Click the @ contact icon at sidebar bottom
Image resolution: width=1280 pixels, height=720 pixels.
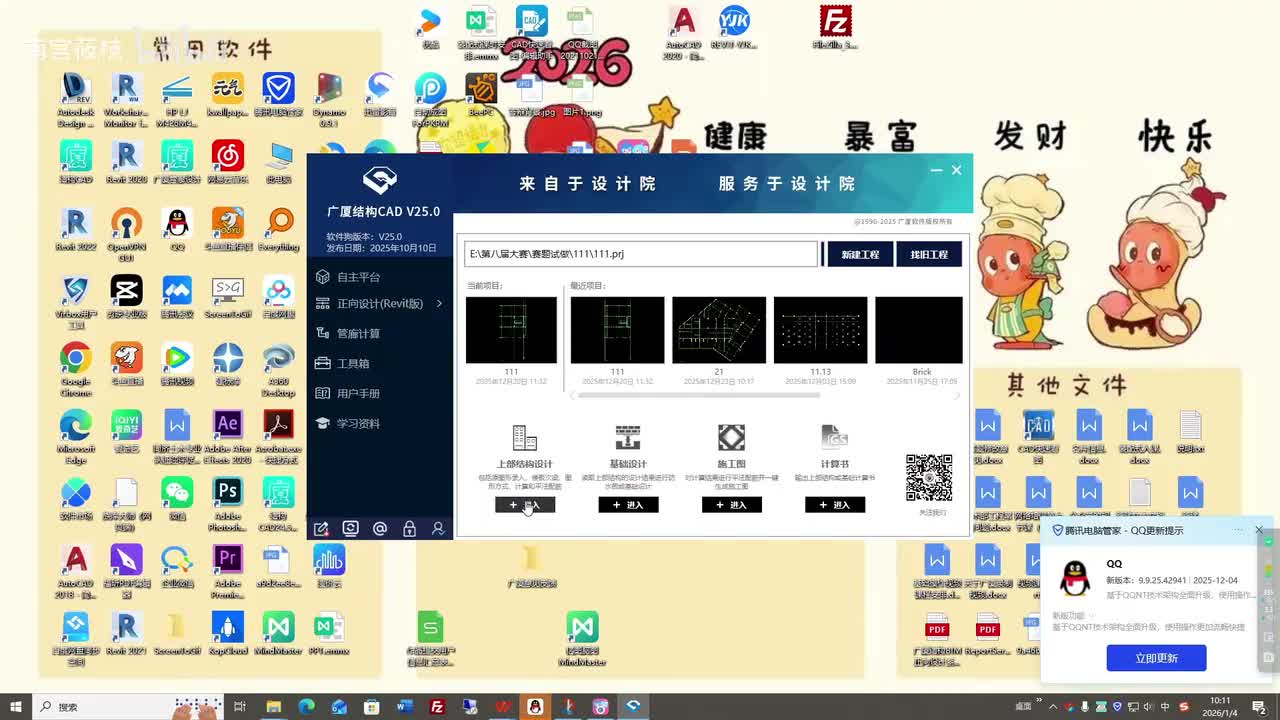(380, 528)
